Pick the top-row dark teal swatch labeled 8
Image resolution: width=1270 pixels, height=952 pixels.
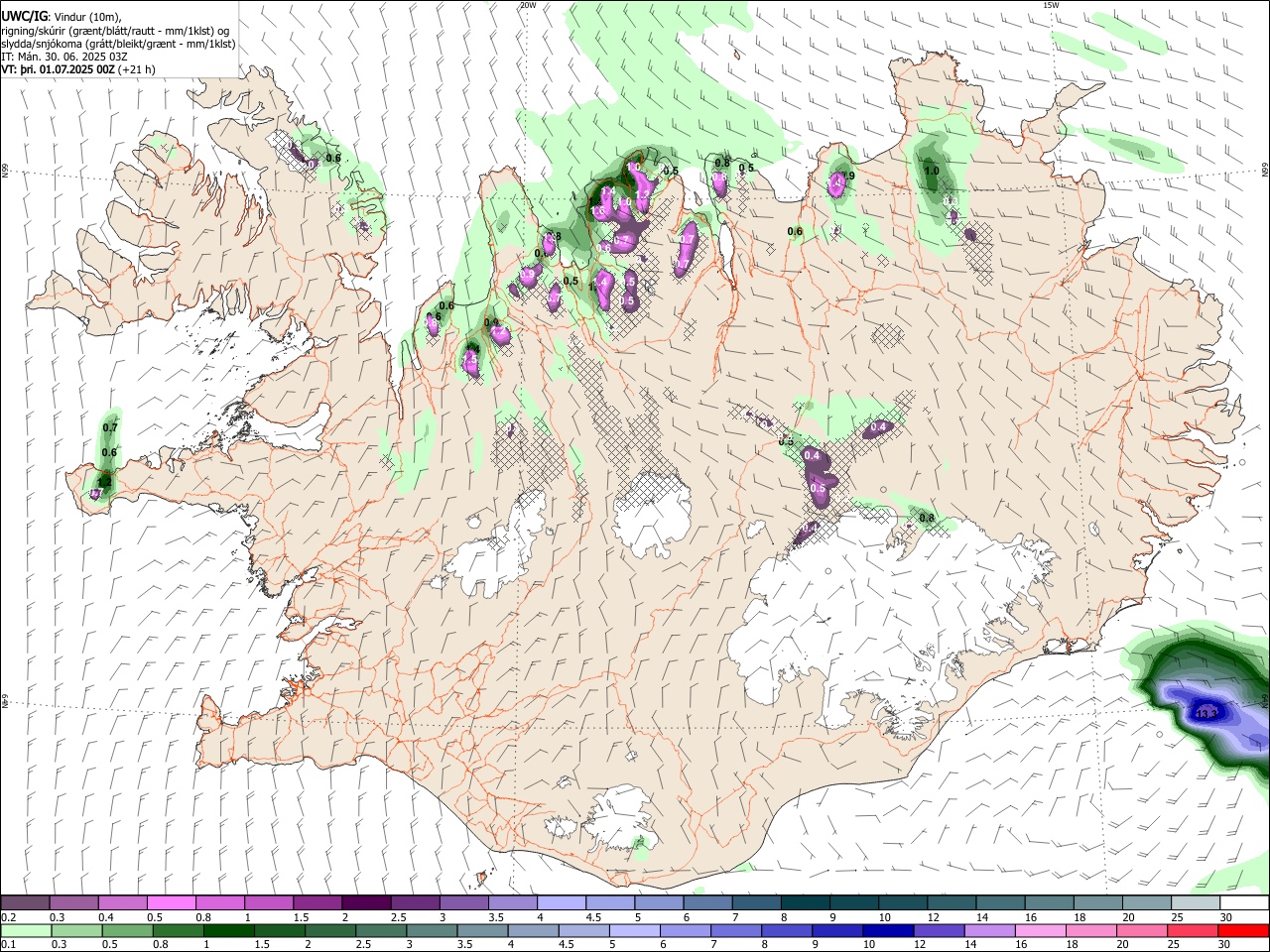click(x=804, y=902)
